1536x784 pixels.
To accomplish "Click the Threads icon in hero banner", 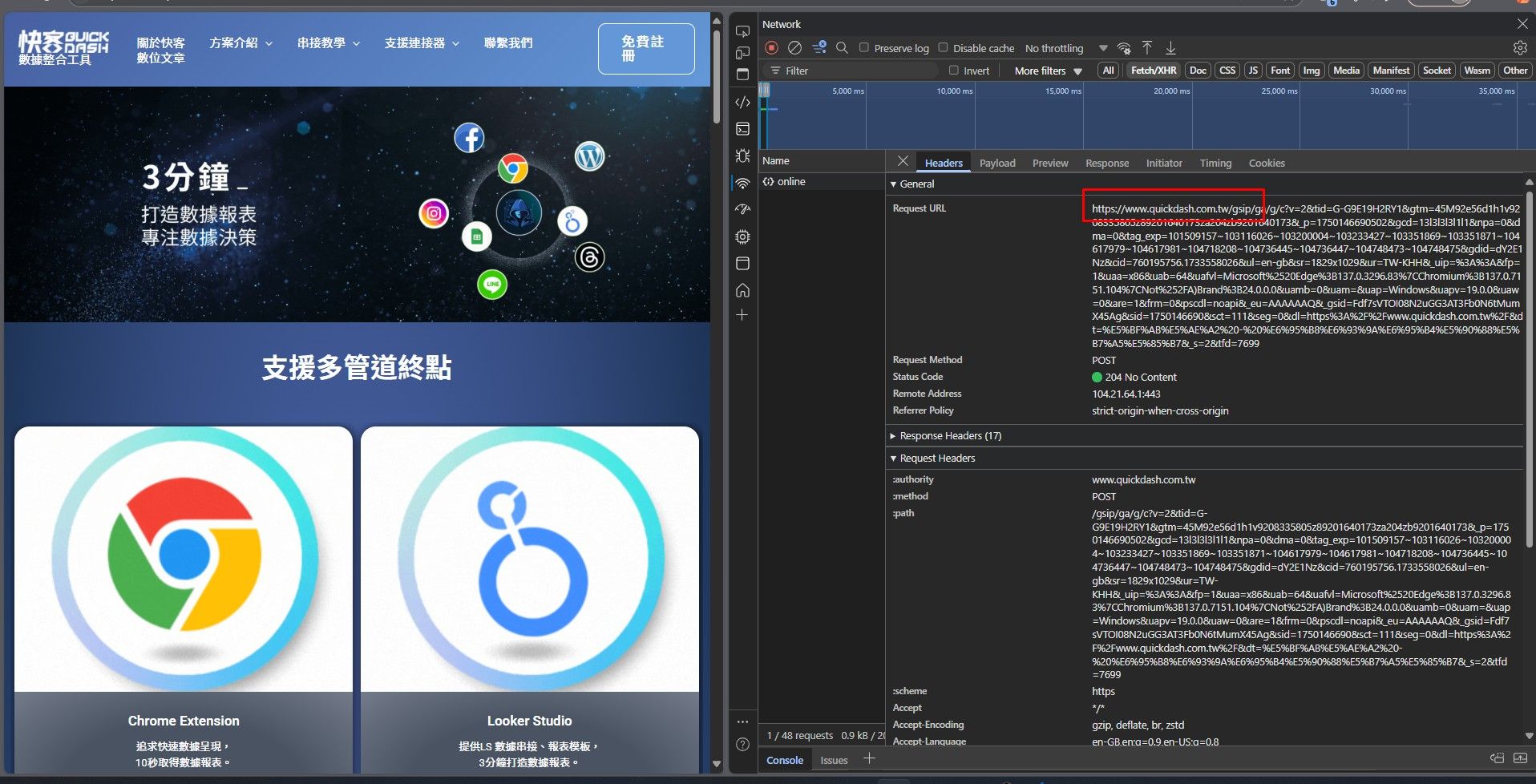I will pos(589,257).
